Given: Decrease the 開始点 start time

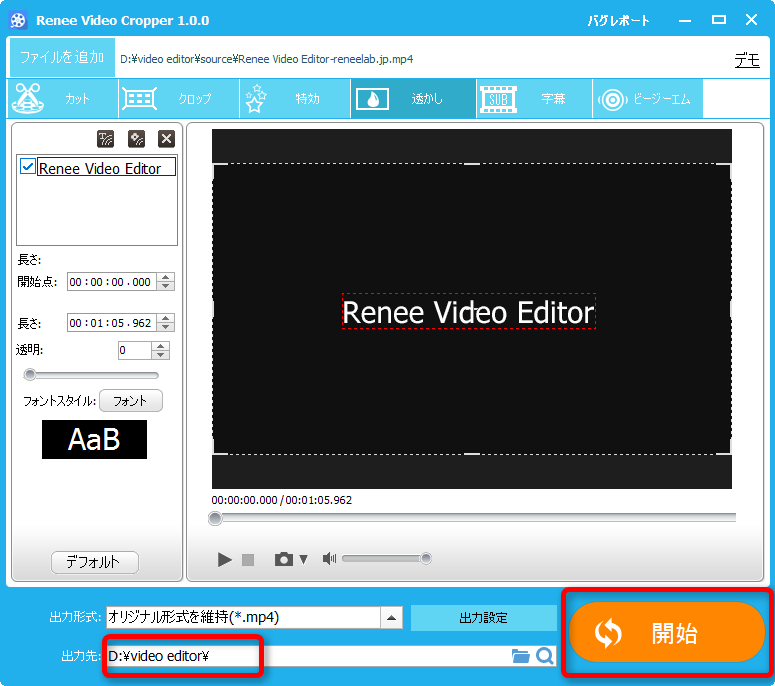Looking at the screenshot, I should pyautogui.click(x=166, y=286).
